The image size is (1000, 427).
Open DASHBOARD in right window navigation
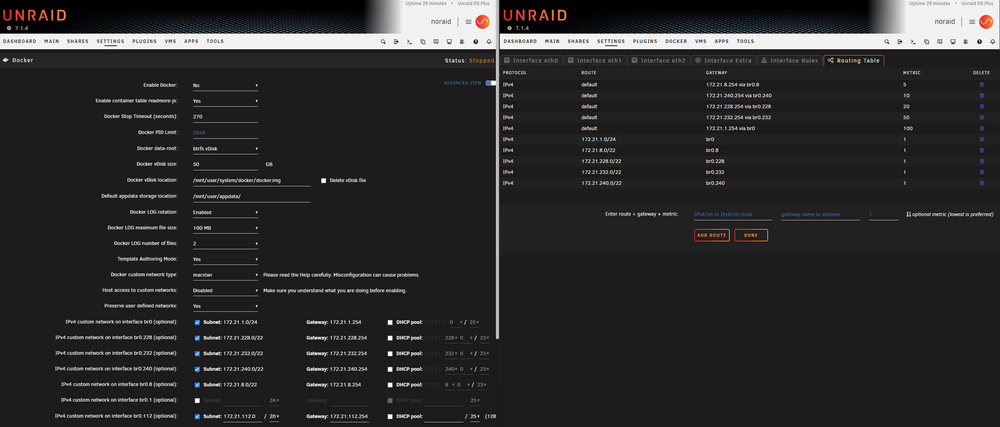point(520,41)
